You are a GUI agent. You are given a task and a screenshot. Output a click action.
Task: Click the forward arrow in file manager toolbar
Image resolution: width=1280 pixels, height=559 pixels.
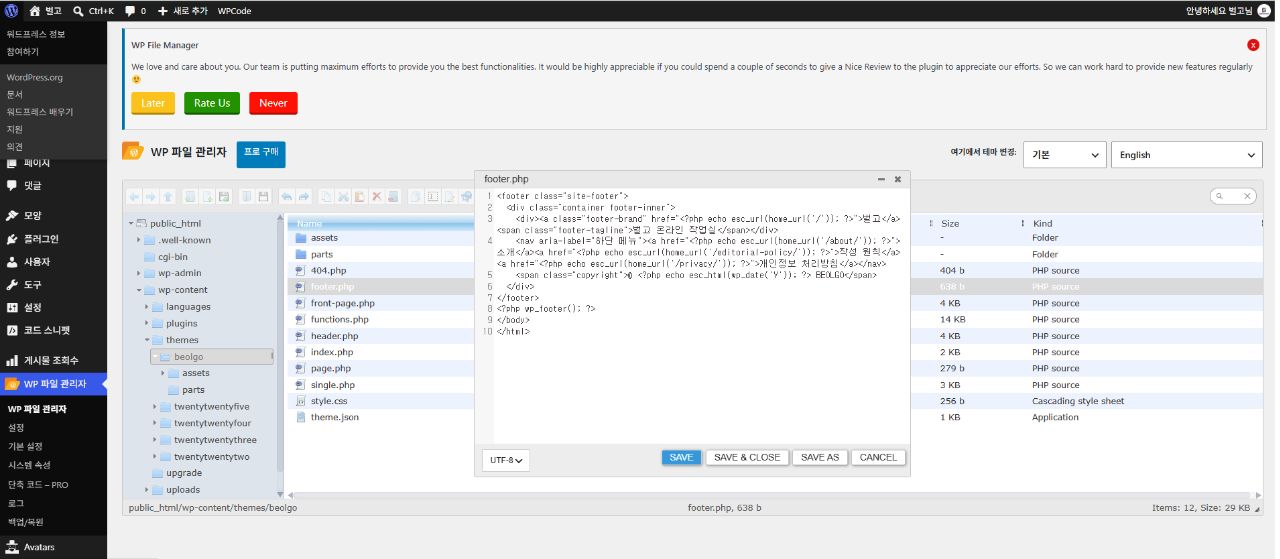pos(150,197)
